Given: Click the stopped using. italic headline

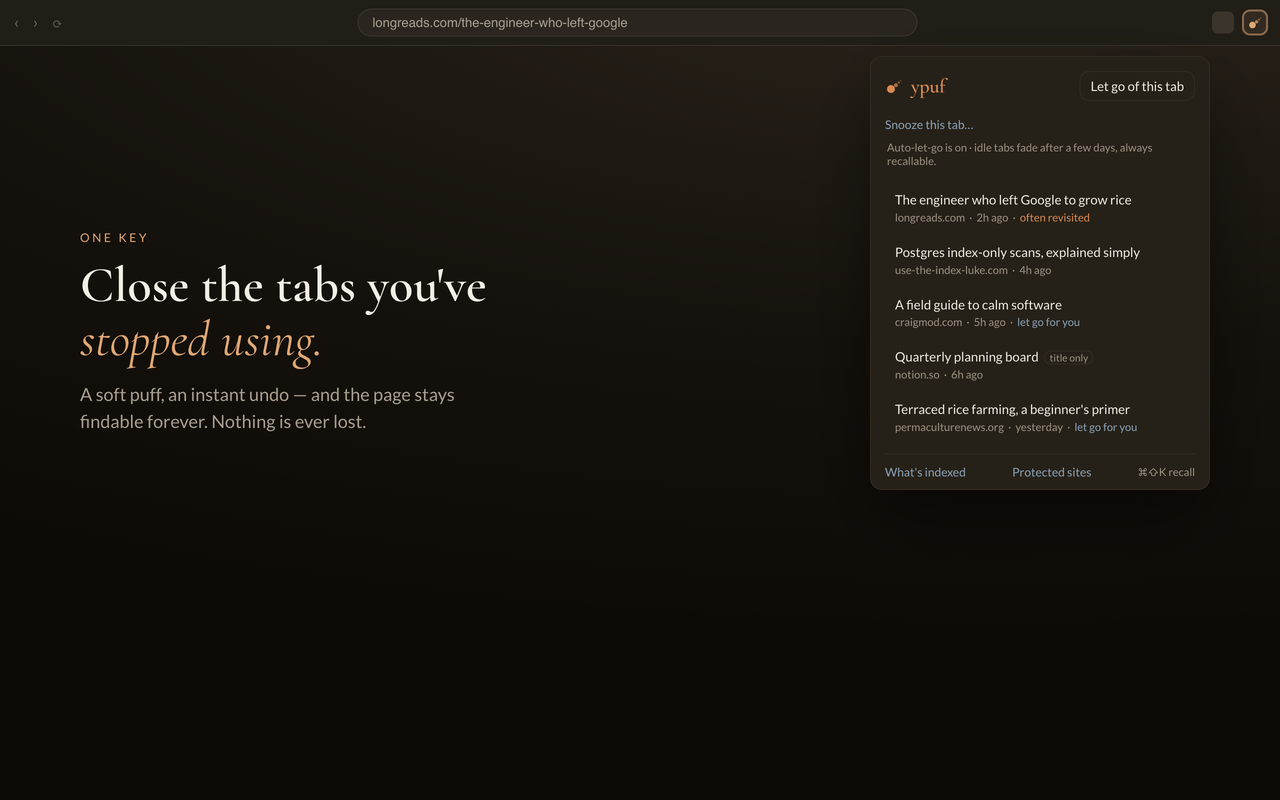Looking at the screenshot, I should click(x=200, y=340).
